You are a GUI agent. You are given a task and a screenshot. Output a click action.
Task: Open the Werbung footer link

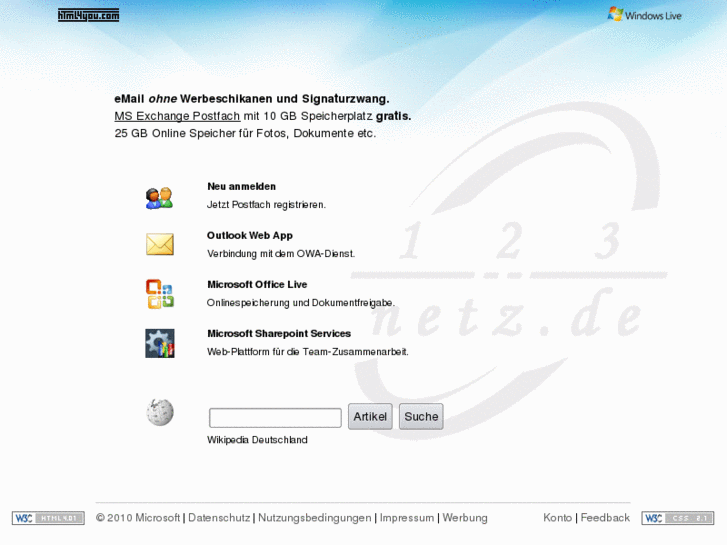point(465,518)
